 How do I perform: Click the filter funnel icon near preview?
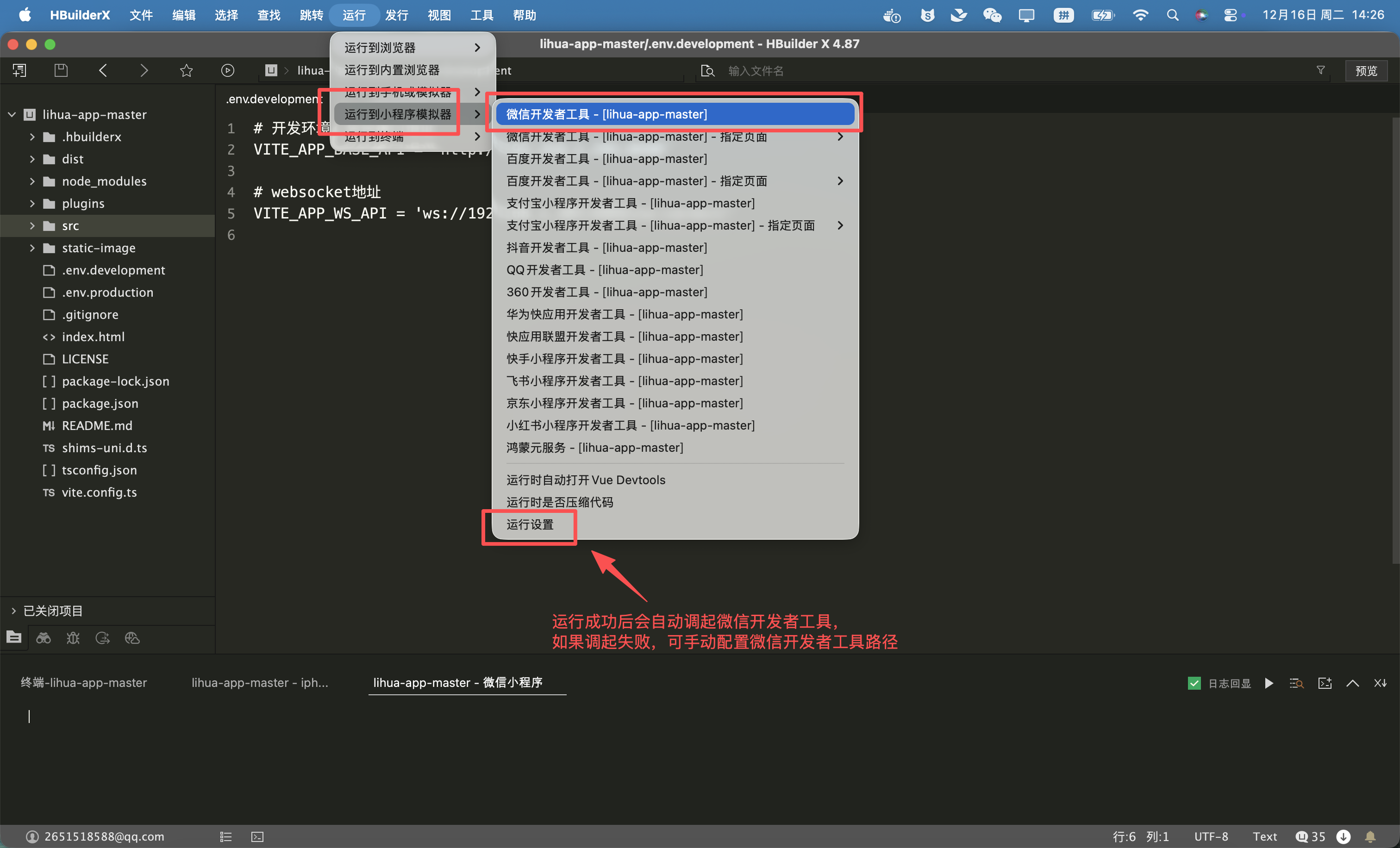tap(1320, 70)
